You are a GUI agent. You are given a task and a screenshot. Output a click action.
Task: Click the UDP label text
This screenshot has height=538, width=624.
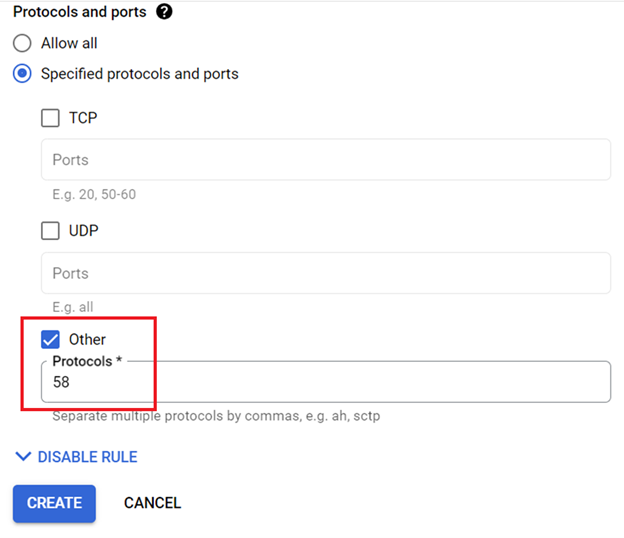click(x=84, y=231)
